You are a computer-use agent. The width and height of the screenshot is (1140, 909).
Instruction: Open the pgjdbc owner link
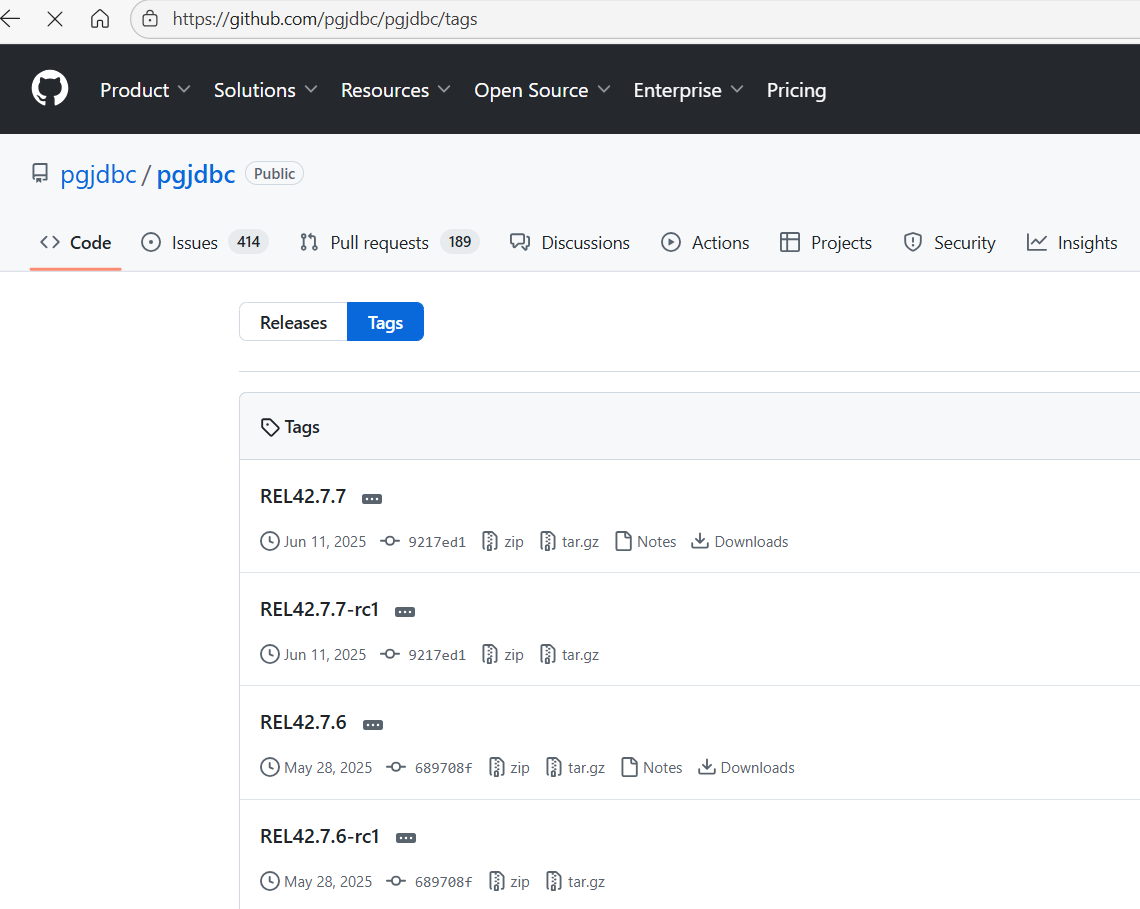coord(98,175)
